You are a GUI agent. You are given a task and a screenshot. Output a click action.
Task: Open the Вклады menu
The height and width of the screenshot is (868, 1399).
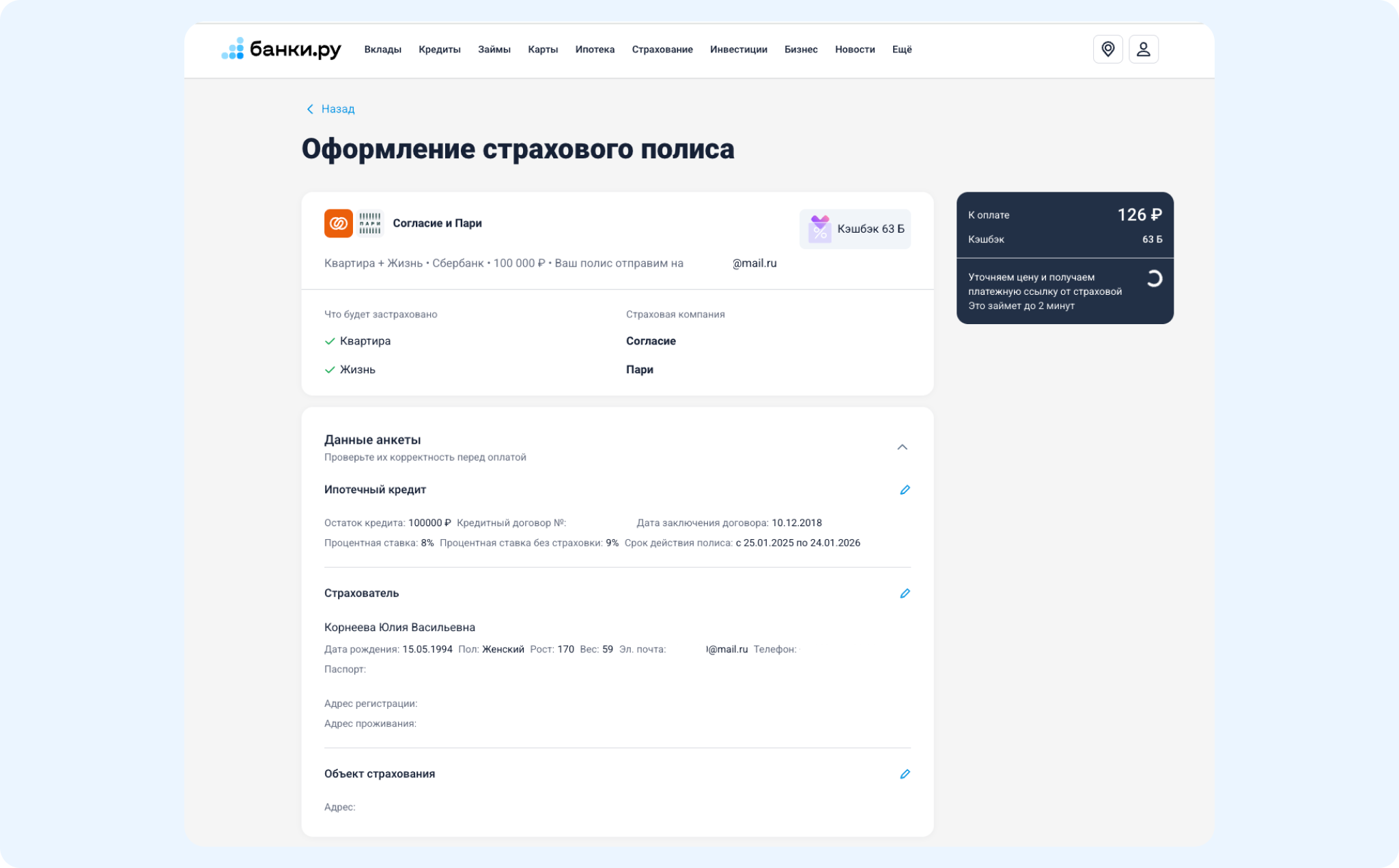(382, 49)
